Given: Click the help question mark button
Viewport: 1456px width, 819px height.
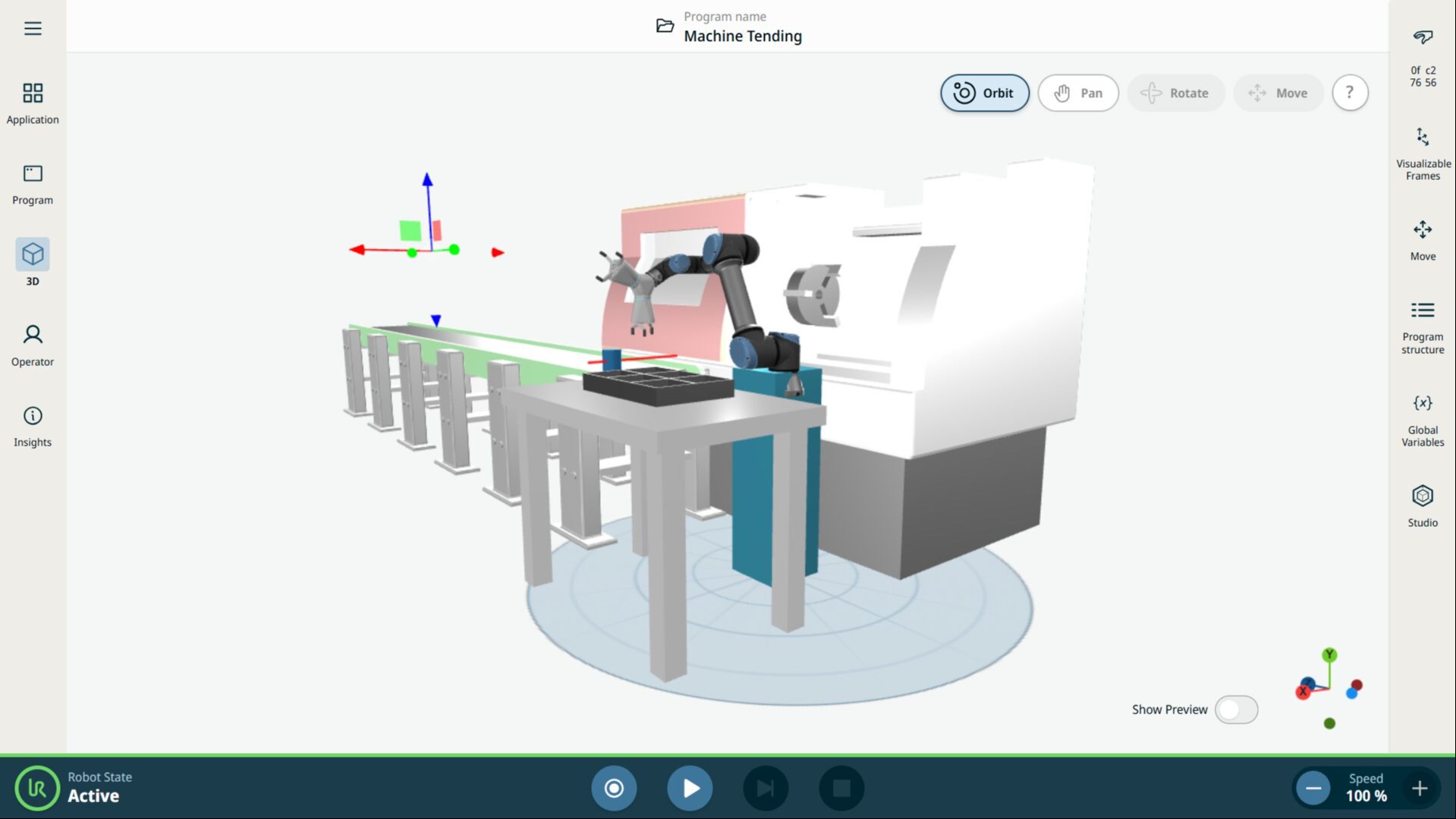Looking at the screenshot, I should point(1350,92).
